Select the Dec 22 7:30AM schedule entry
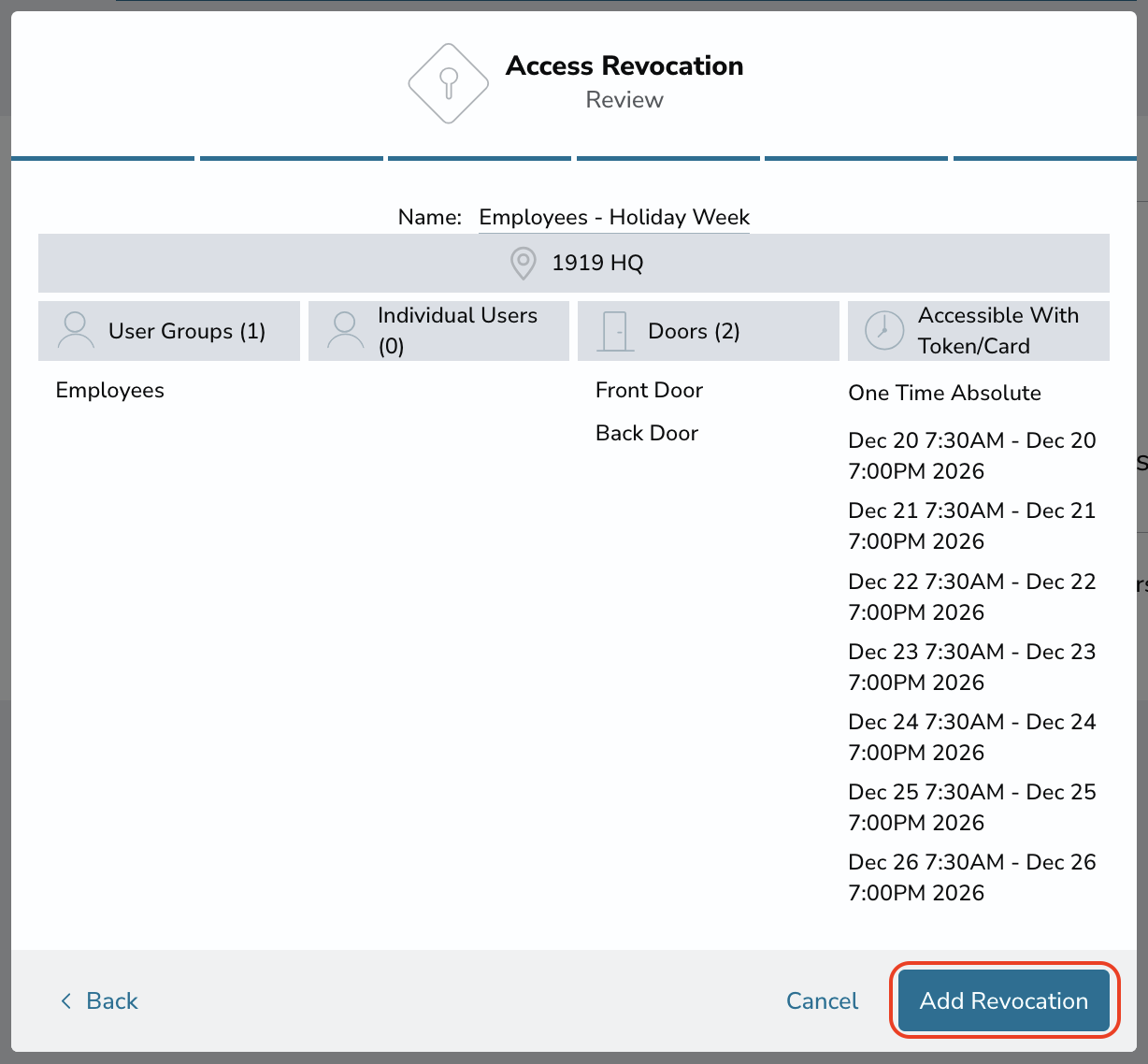1148x1064 pixels. point(972,597)
